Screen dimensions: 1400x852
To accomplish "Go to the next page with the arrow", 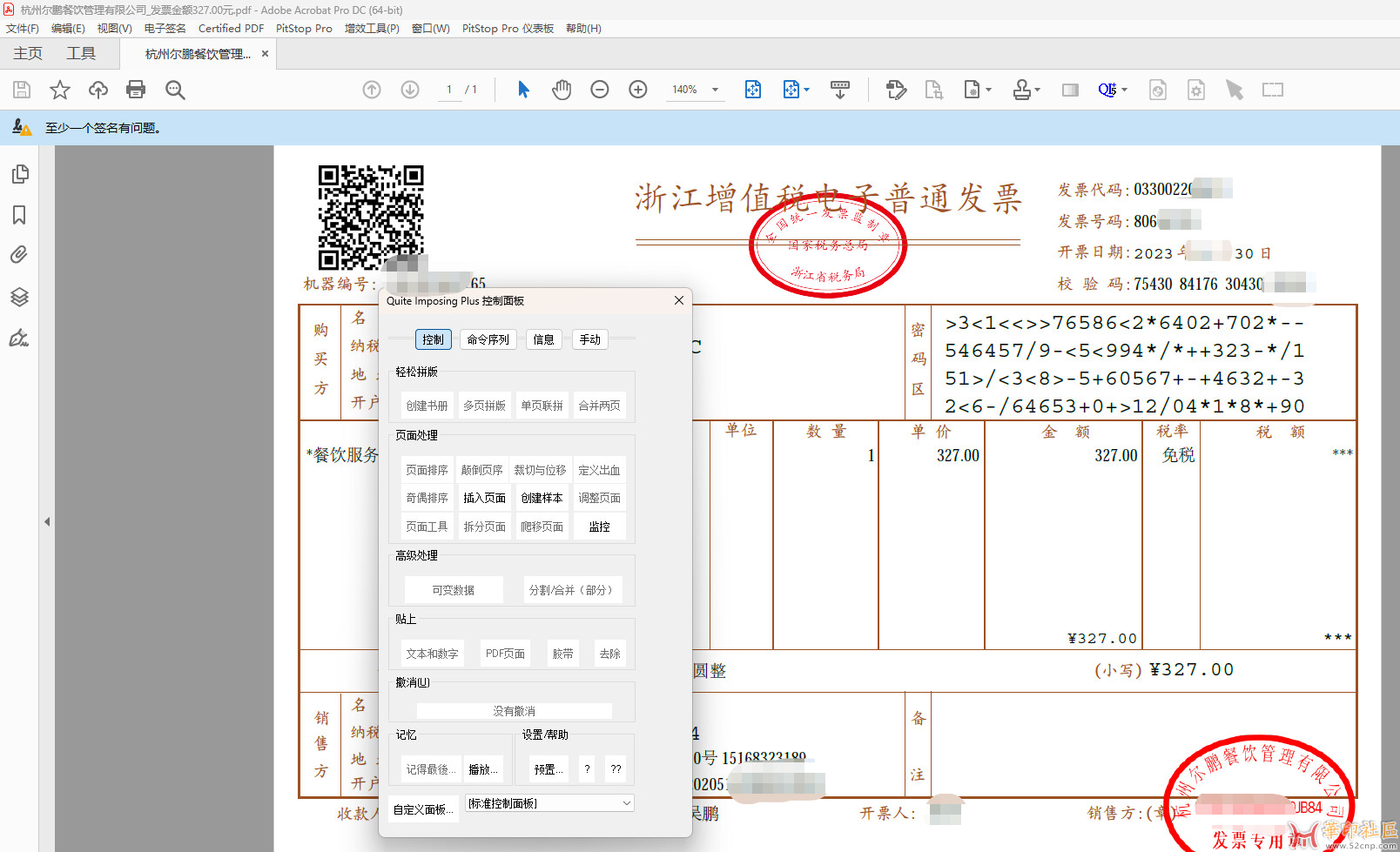I will [410, 90].
